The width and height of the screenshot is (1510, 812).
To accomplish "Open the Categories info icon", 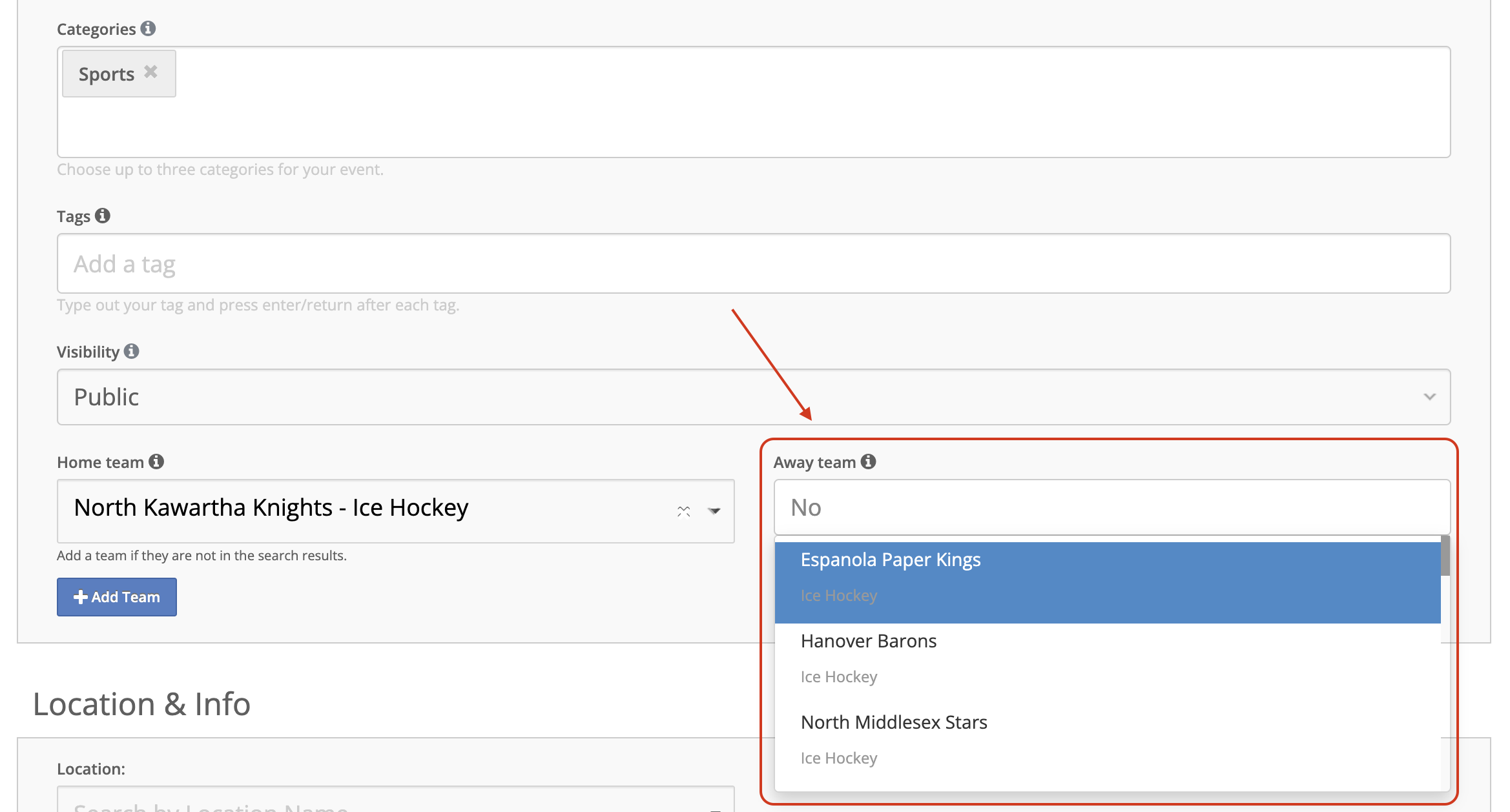I will [148, 28].
